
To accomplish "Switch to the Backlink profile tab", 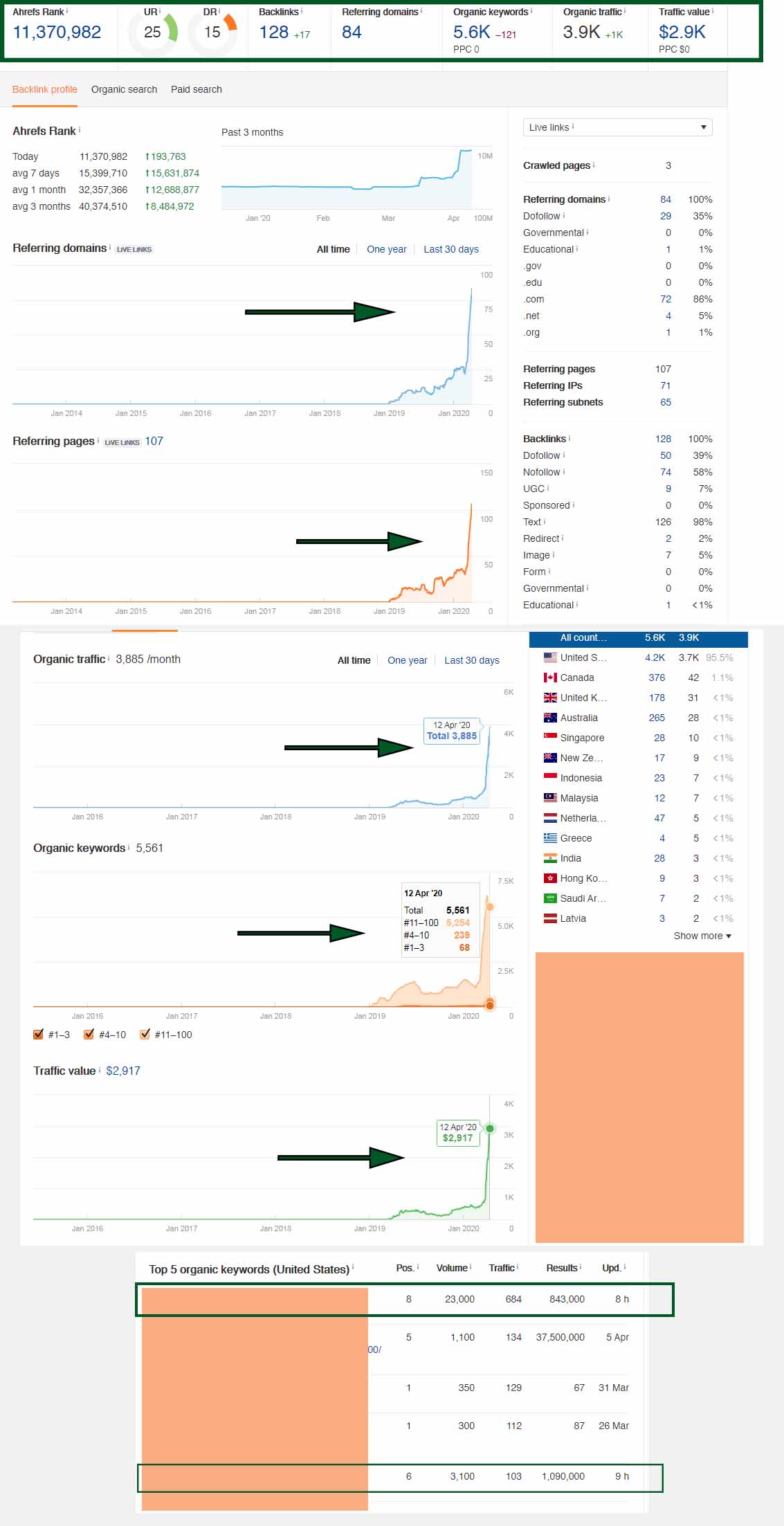I will click(x=45, y=89).
